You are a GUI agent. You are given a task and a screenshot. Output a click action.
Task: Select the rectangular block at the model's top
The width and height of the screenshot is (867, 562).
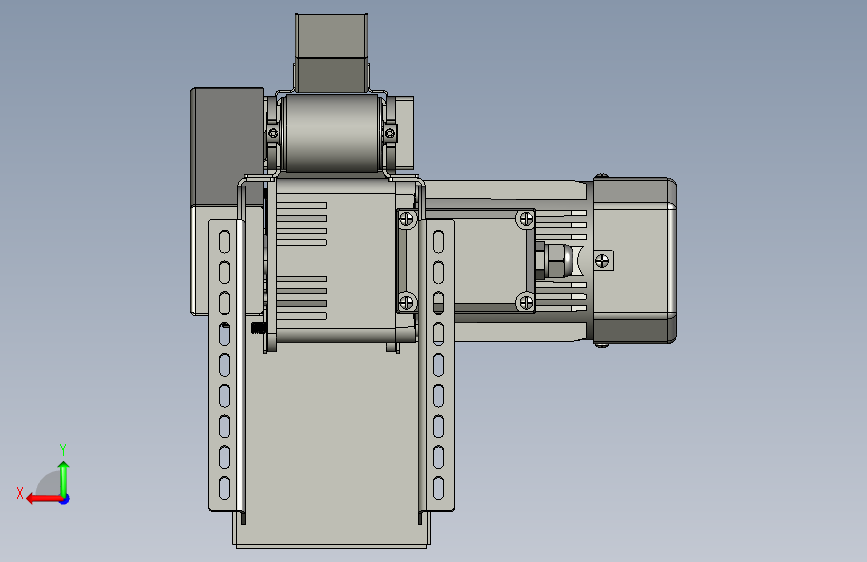click(x=331, y=53)
